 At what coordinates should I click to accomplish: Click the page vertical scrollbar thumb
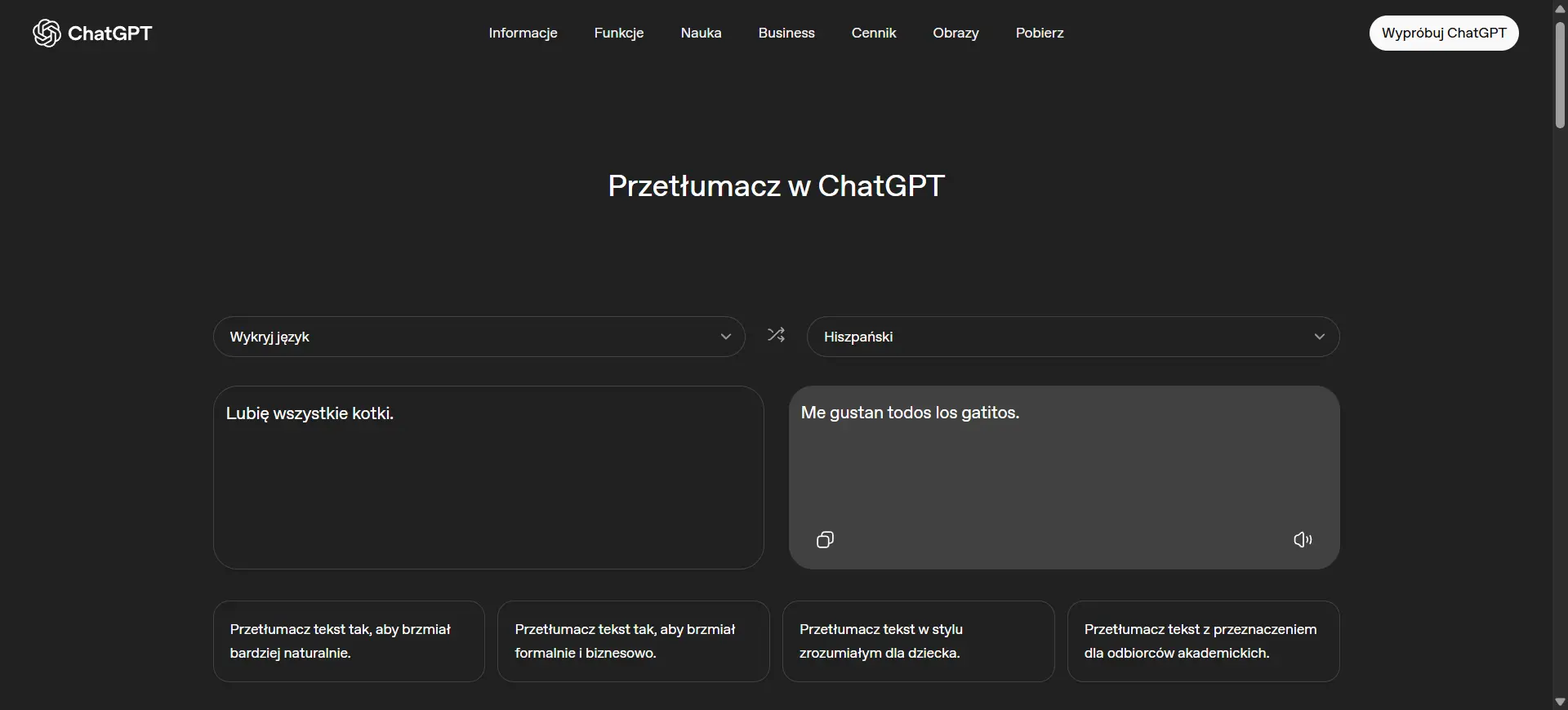point(1560,75)
